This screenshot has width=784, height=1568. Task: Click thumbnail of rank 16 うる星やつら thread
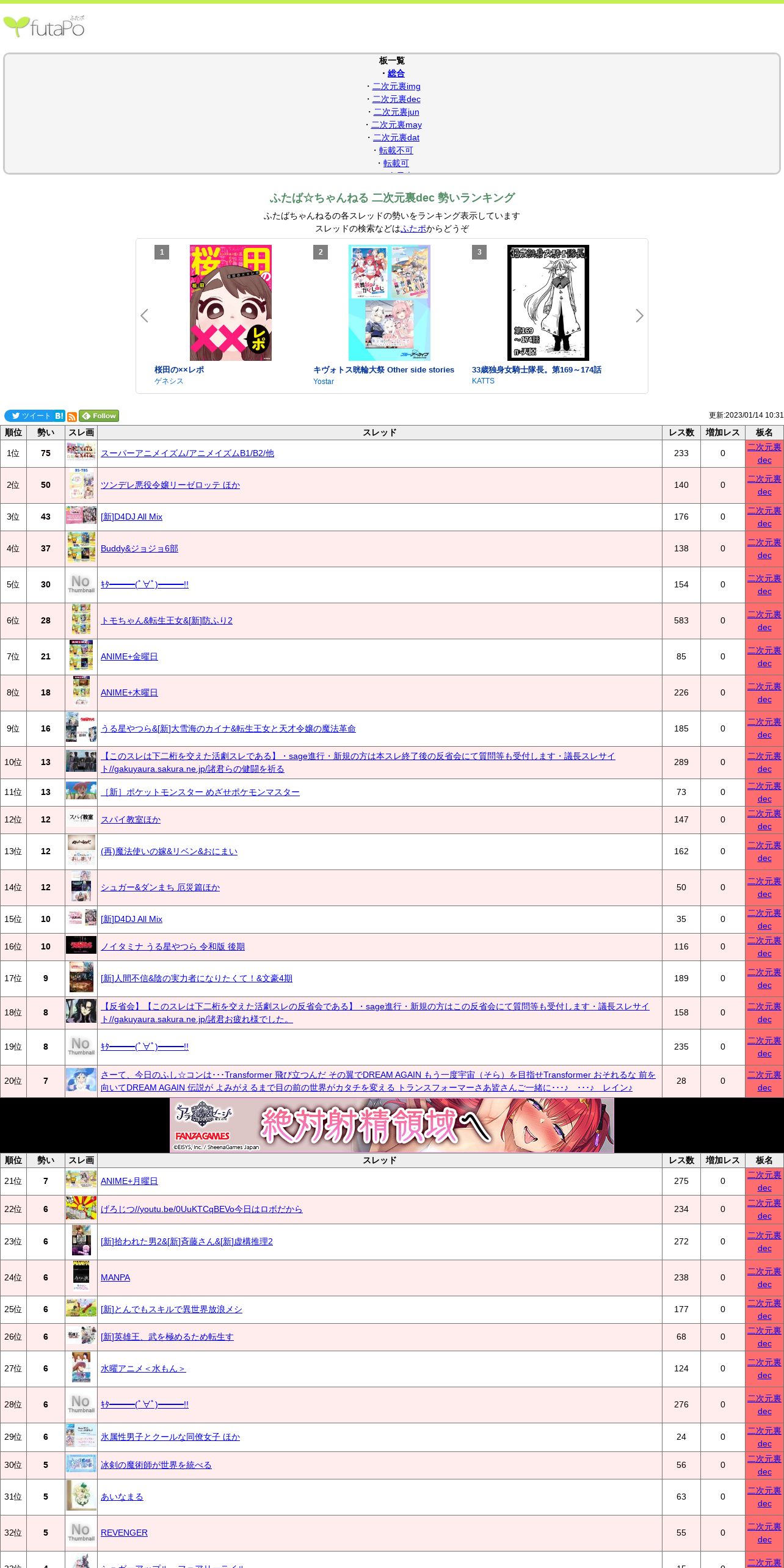[81, 945]
